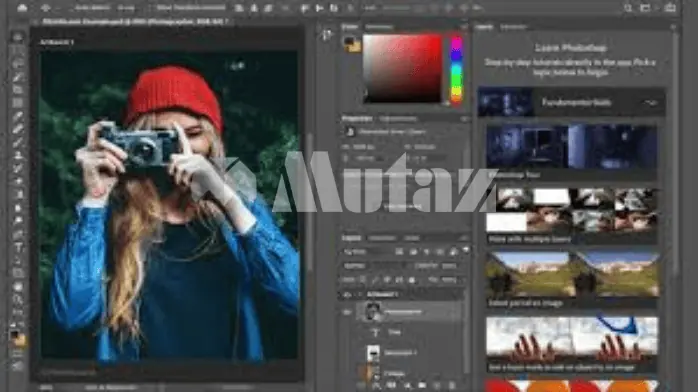
Task: Select the Frame tool
Action: [18, 103]
